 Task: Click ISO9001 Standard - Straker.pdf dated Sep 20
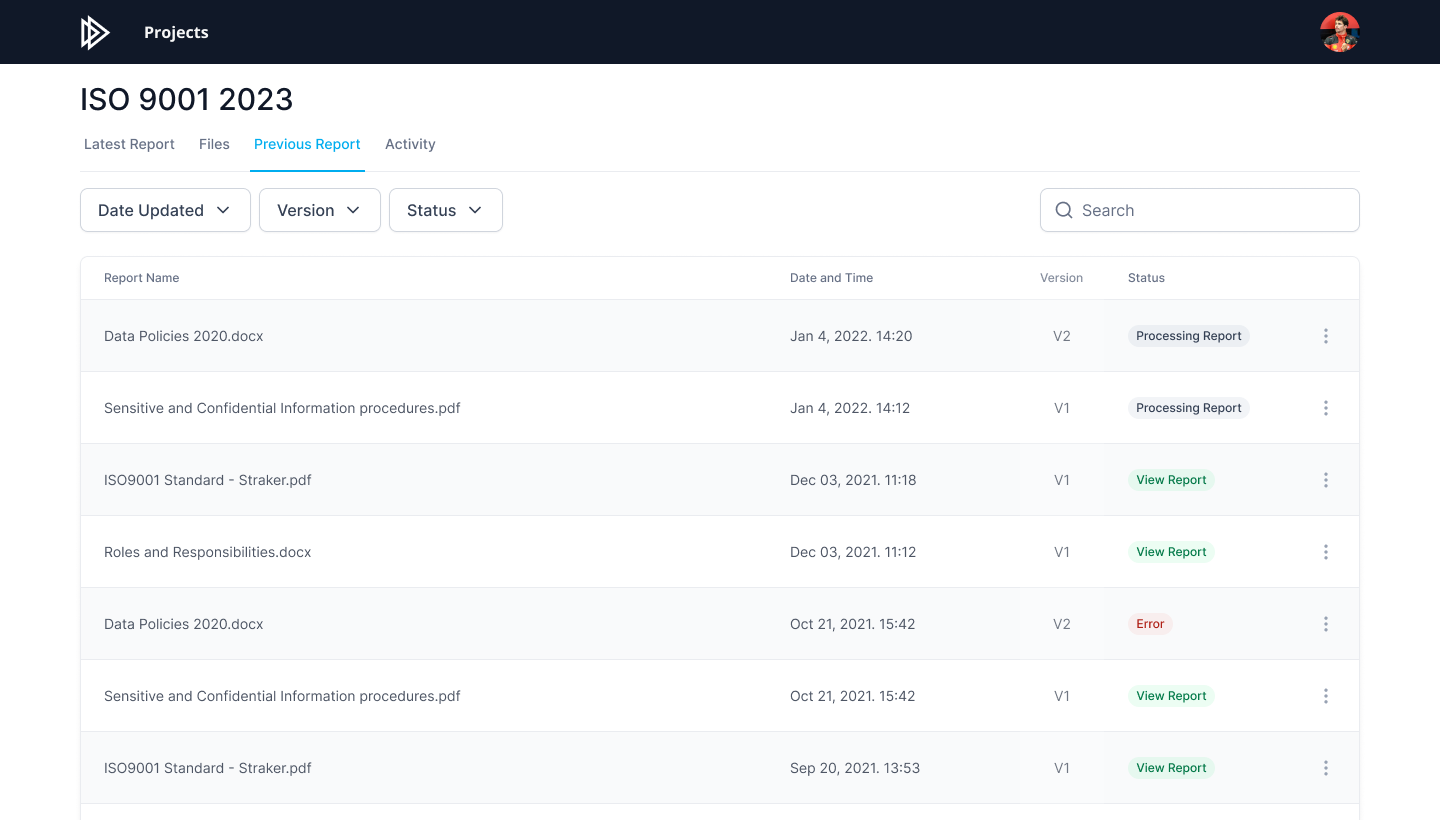(208, 768)
